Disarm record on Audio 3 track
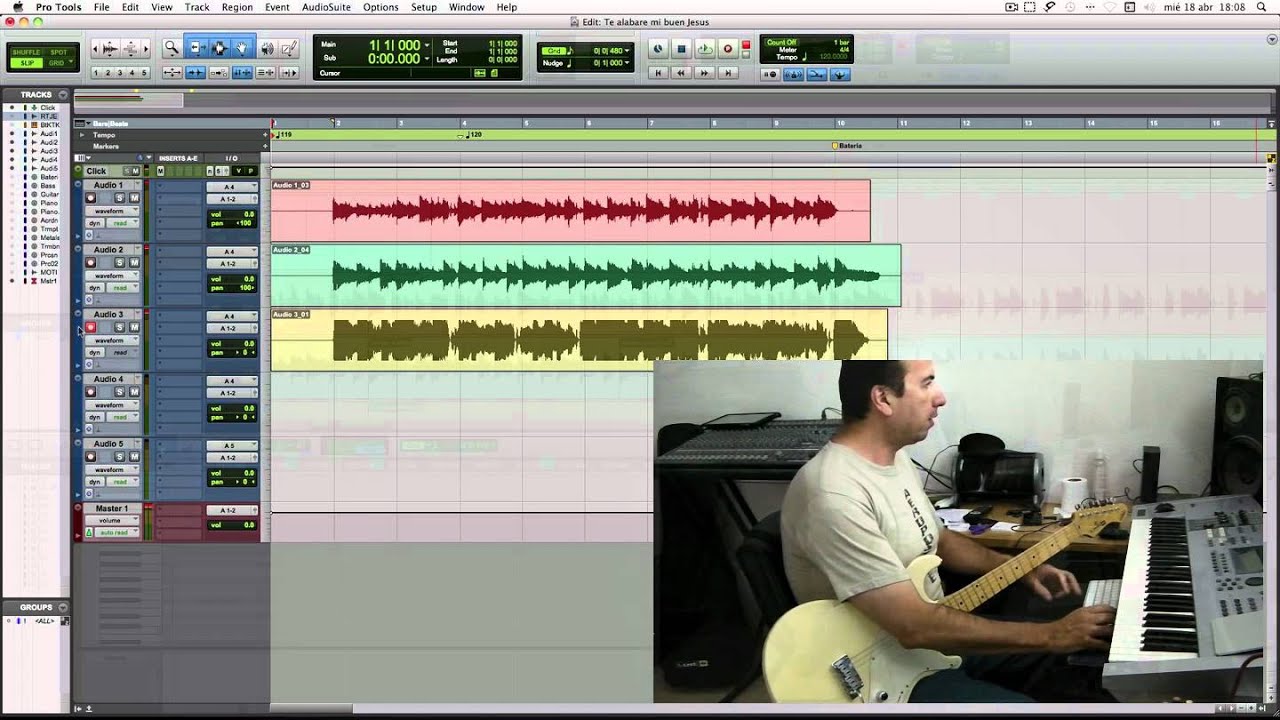 90,327
